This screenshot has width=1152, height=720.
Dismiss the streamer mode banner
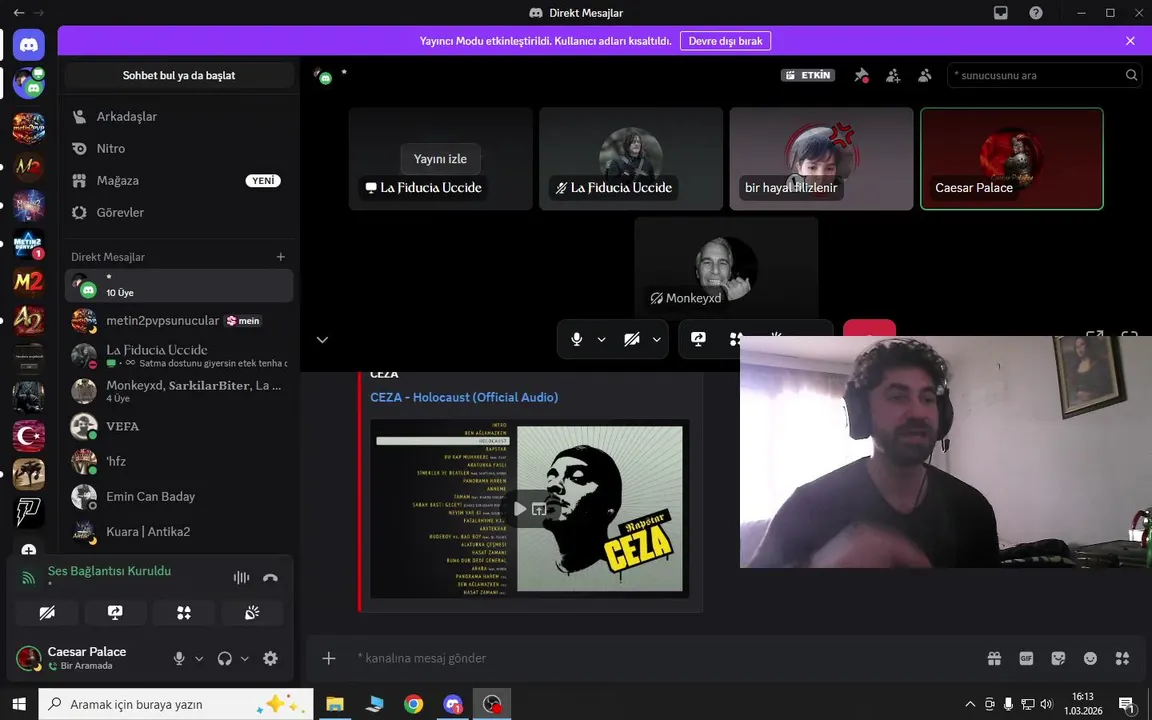(1130, 41)
